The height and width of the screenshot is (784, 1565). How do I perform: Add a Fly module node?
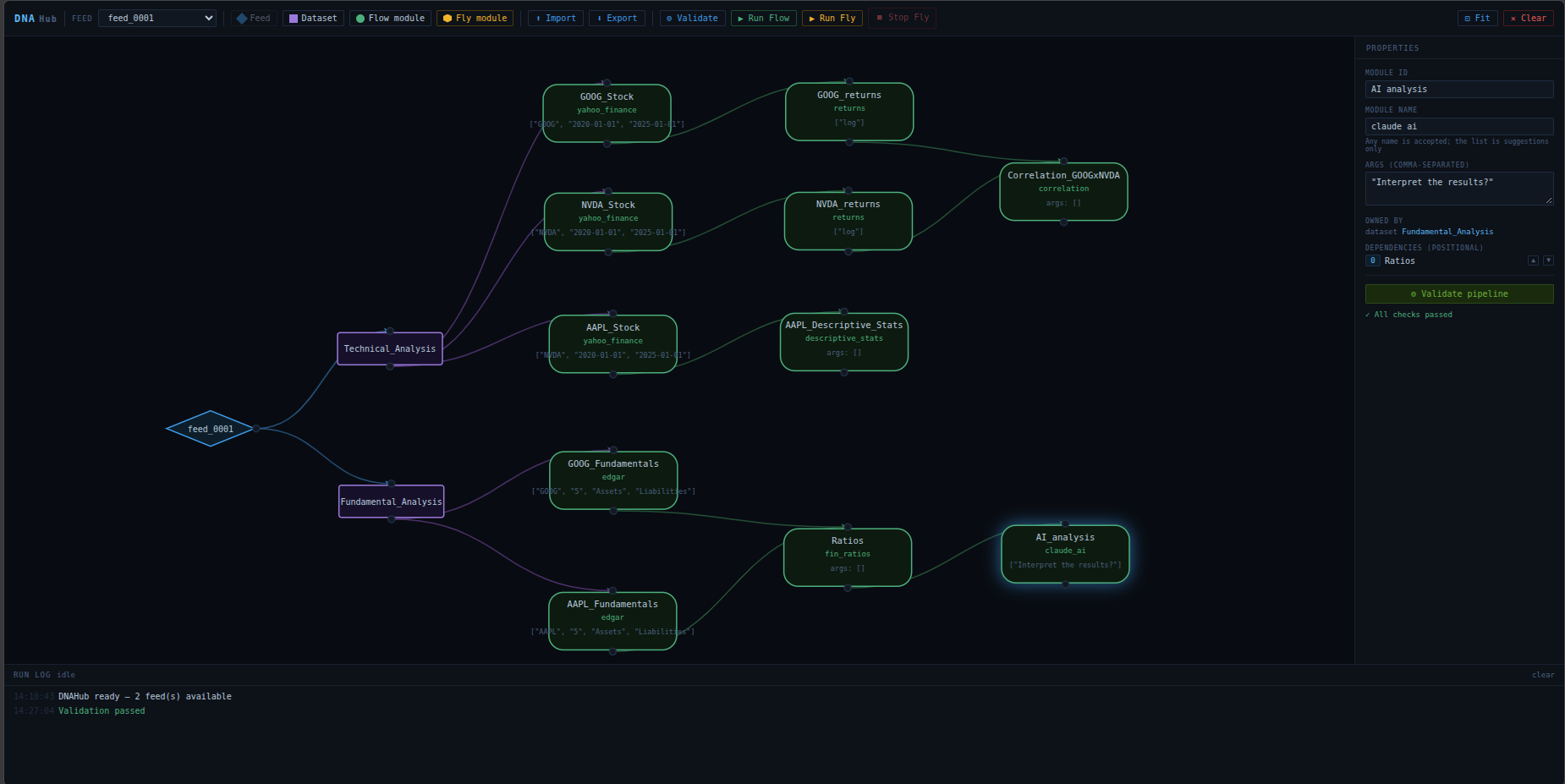coord(475,18)
